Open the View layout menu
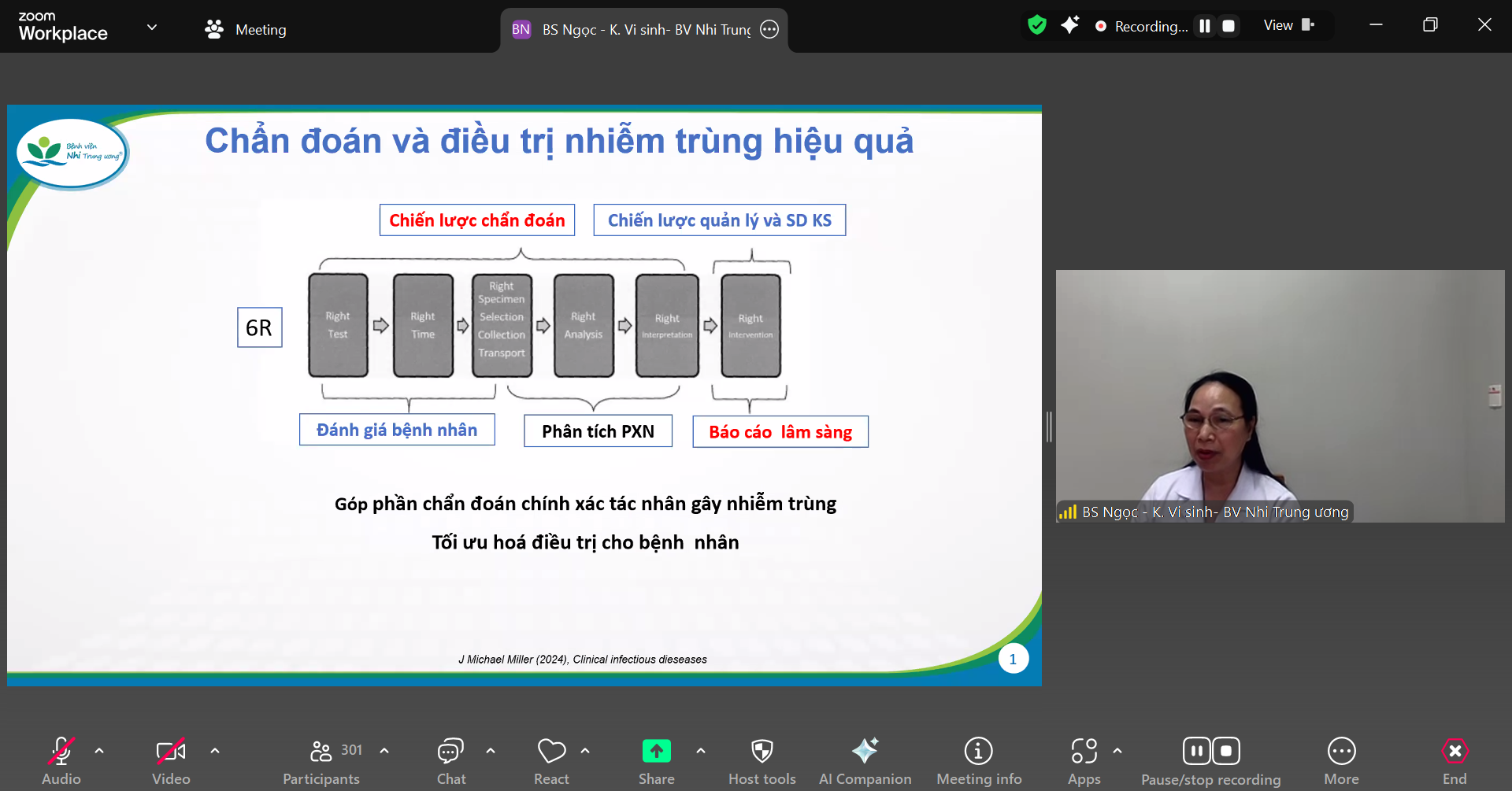This screenshot has width=1512, height=791. (x=1288, y=25)
